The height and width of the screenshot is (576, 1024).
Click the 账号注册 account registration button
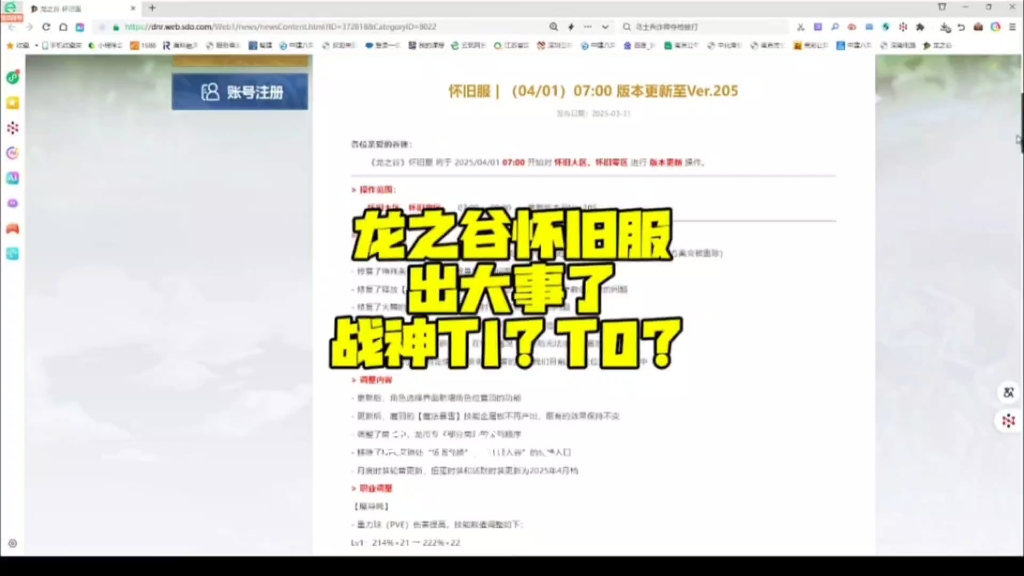coord(240,91)
